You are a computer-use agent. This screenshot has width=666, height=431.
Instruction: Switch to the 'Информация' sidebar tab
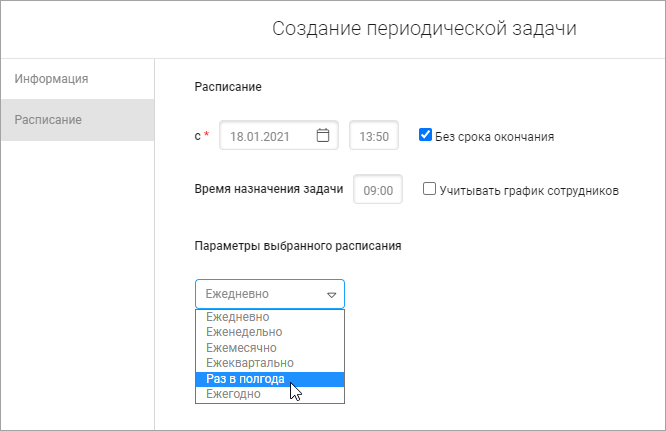[x=53, y=78]
